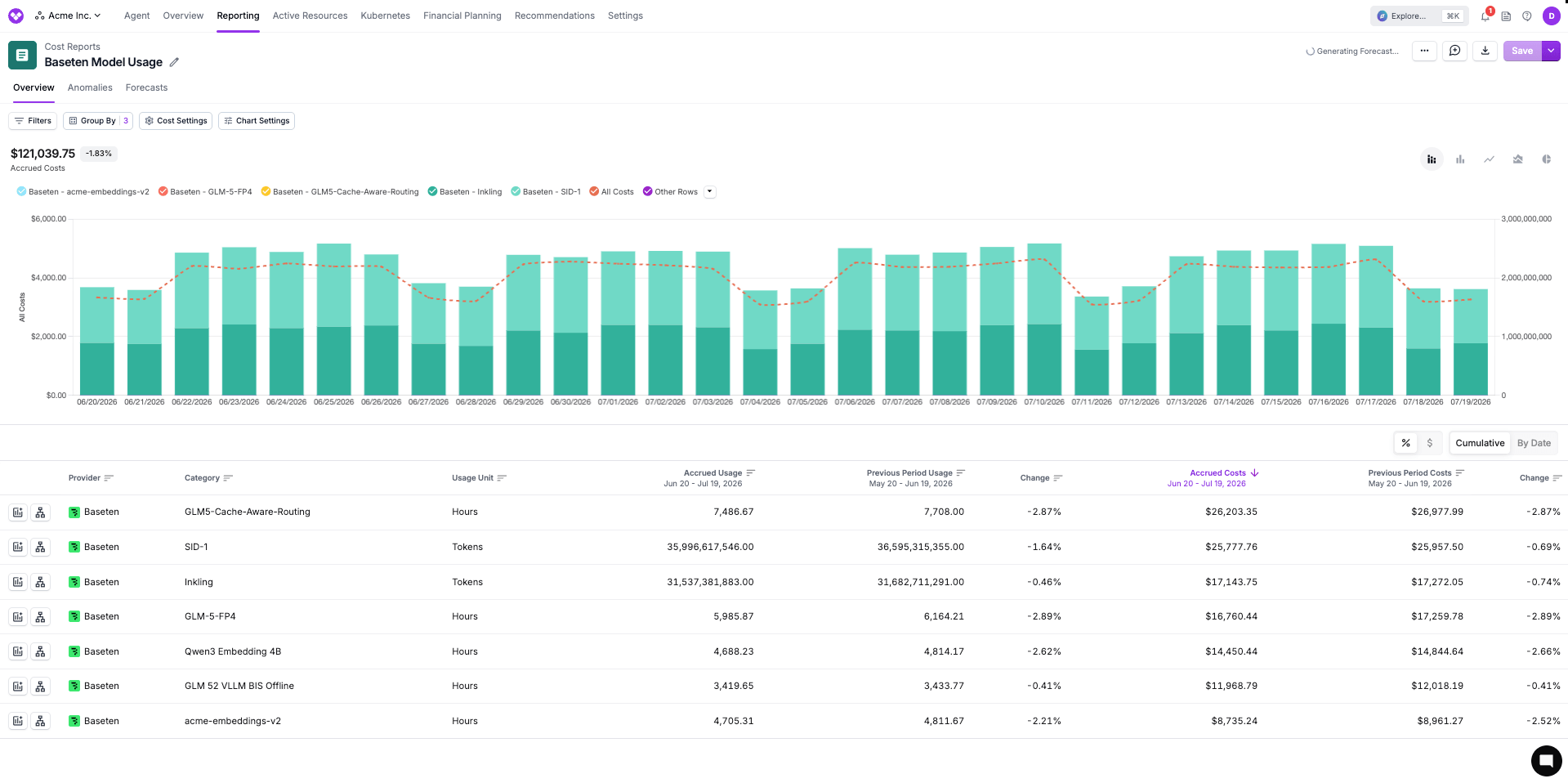The image size is (1568, 783).
Task: Toggle Baseten GLM-5-FP4 legend series
Action: tap(205, 192)
